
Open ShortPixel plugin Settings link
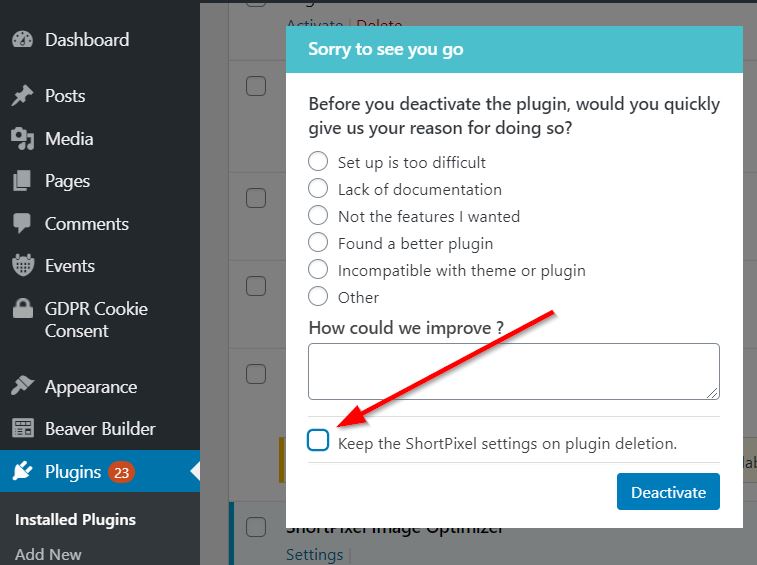pyautogui.click(x=314, y=554)
